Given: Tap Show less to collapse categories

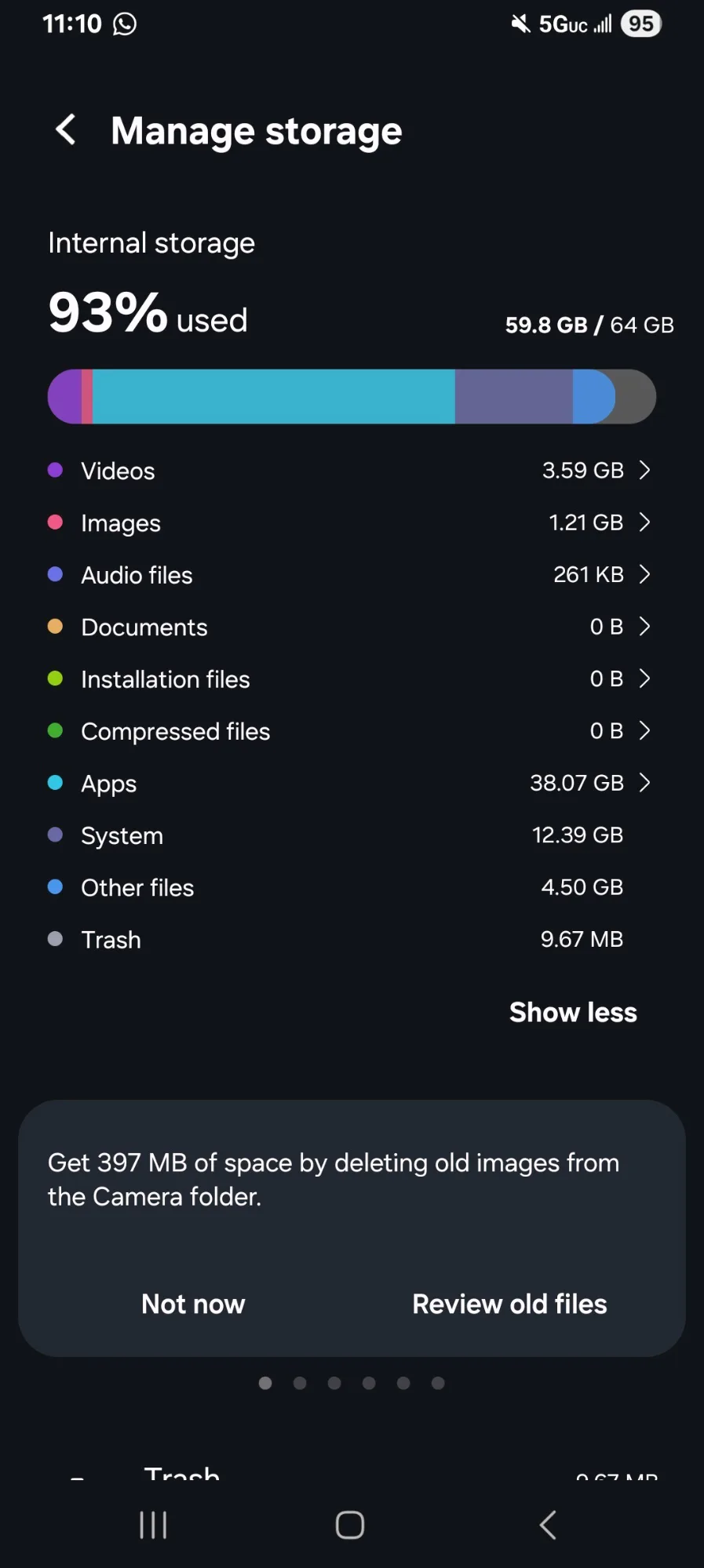Looking at the screenshot, I should [x=573, y=1013].
